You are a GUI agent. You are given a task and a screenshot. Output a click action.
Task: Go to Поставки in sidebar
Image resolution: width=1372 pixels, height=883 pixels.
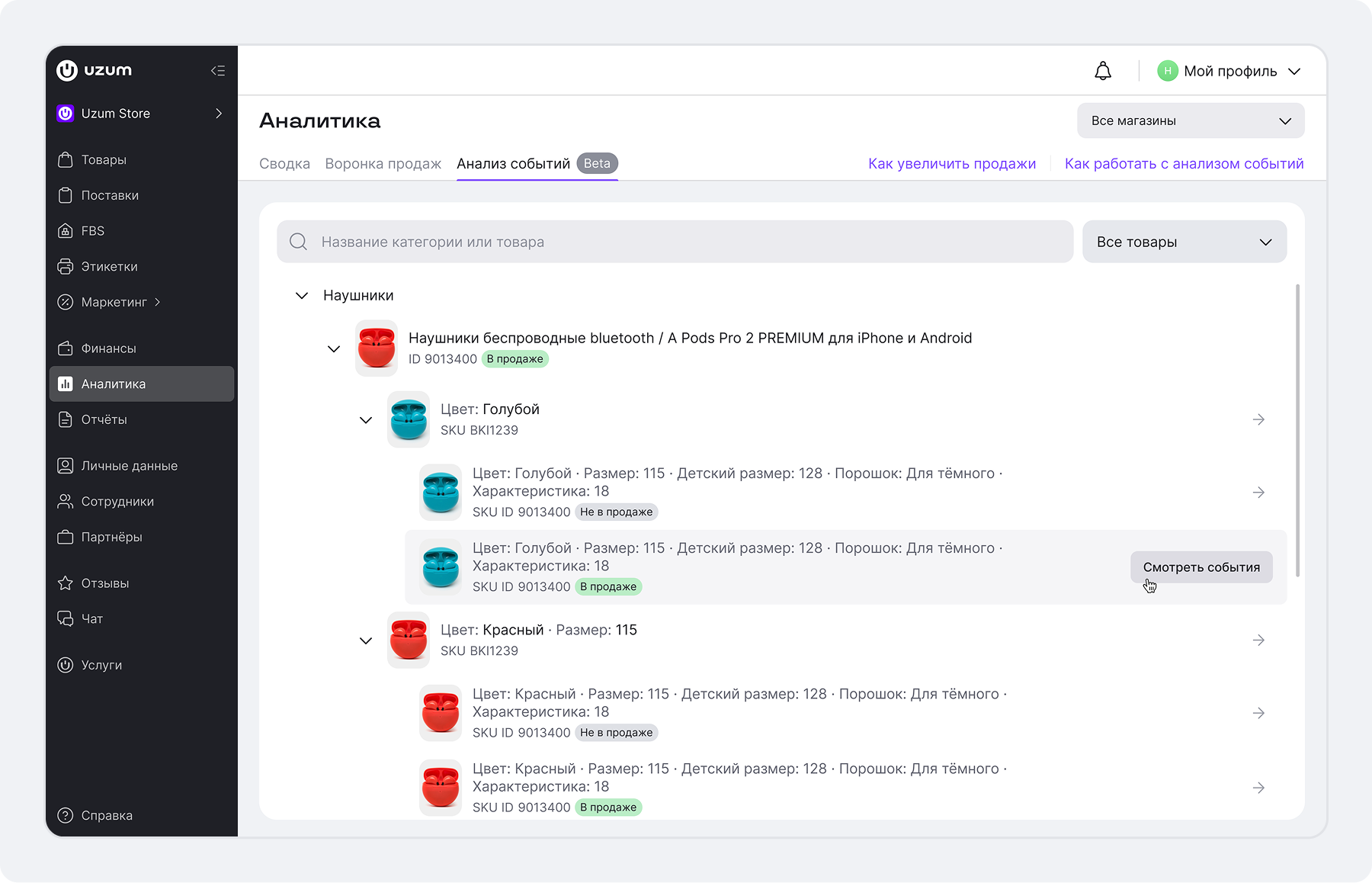[x=142, y=195]
